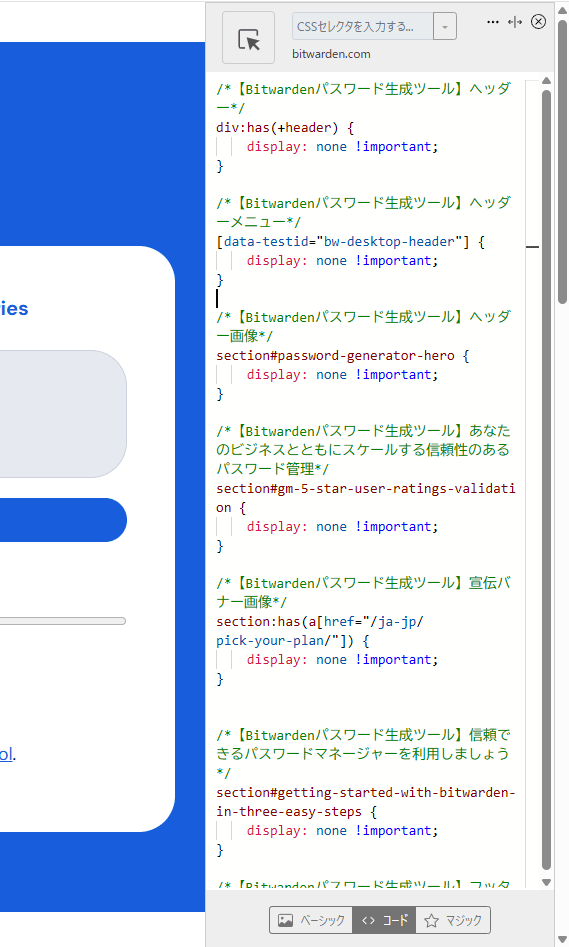Click the section#gm-5-star-user-ratings-validation selector
569x947 pixels.
click(365, 498)
